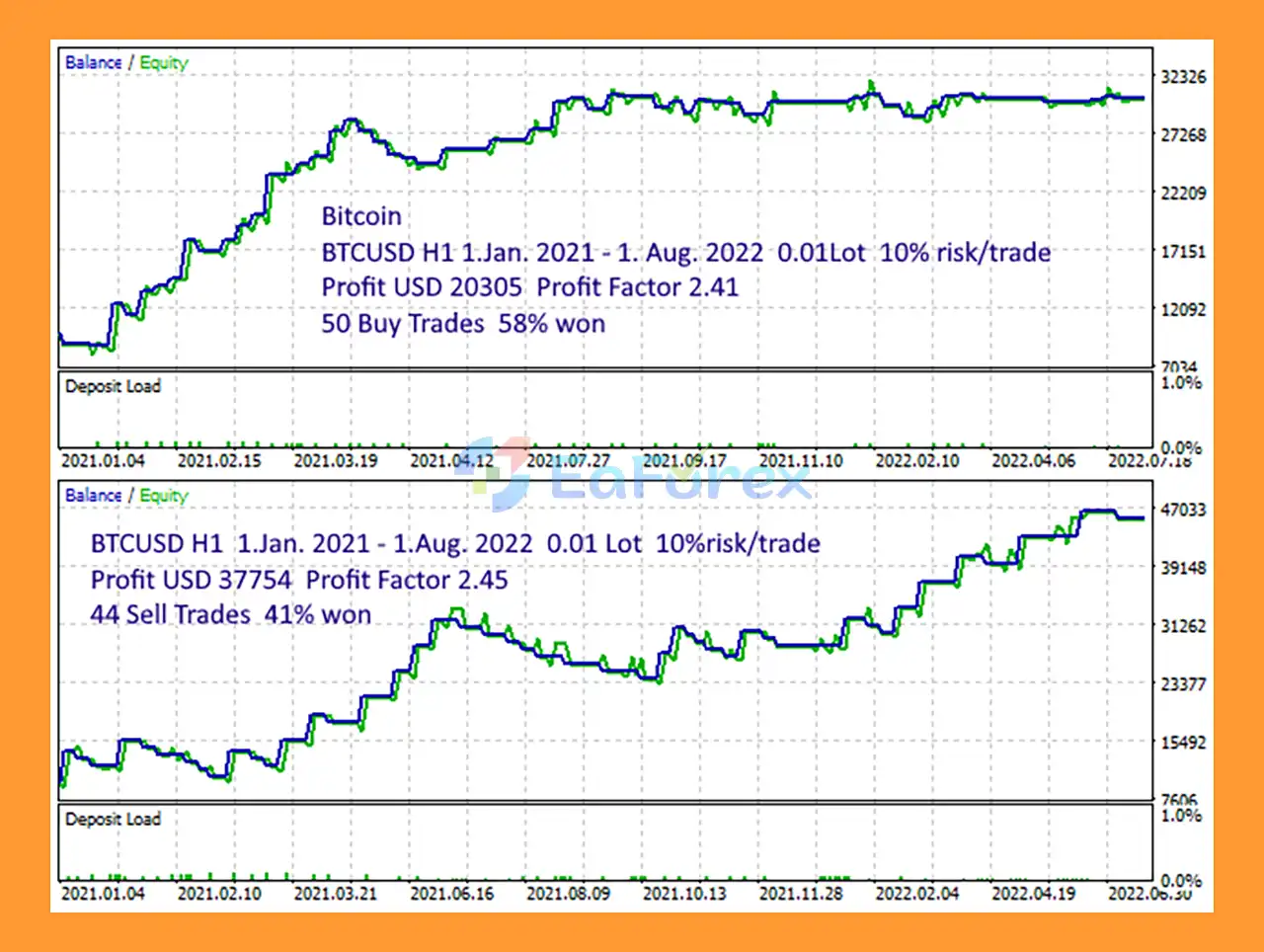Select the Deposit Load label in the lower panel

(113, 819)
